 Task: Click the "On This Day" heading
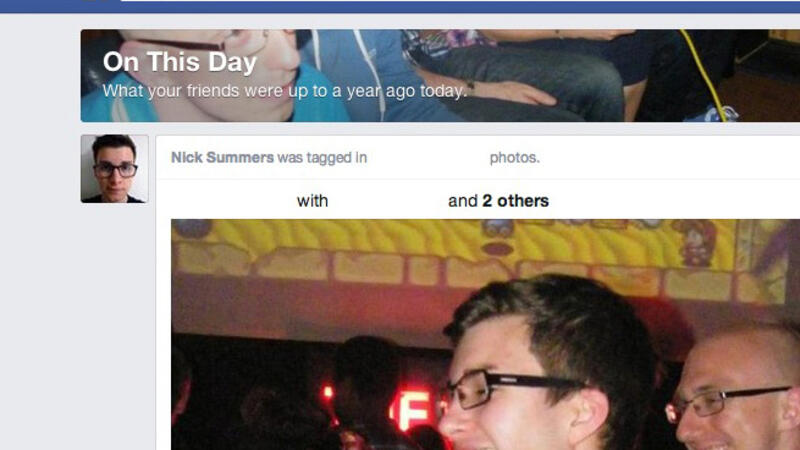[180, 62]
